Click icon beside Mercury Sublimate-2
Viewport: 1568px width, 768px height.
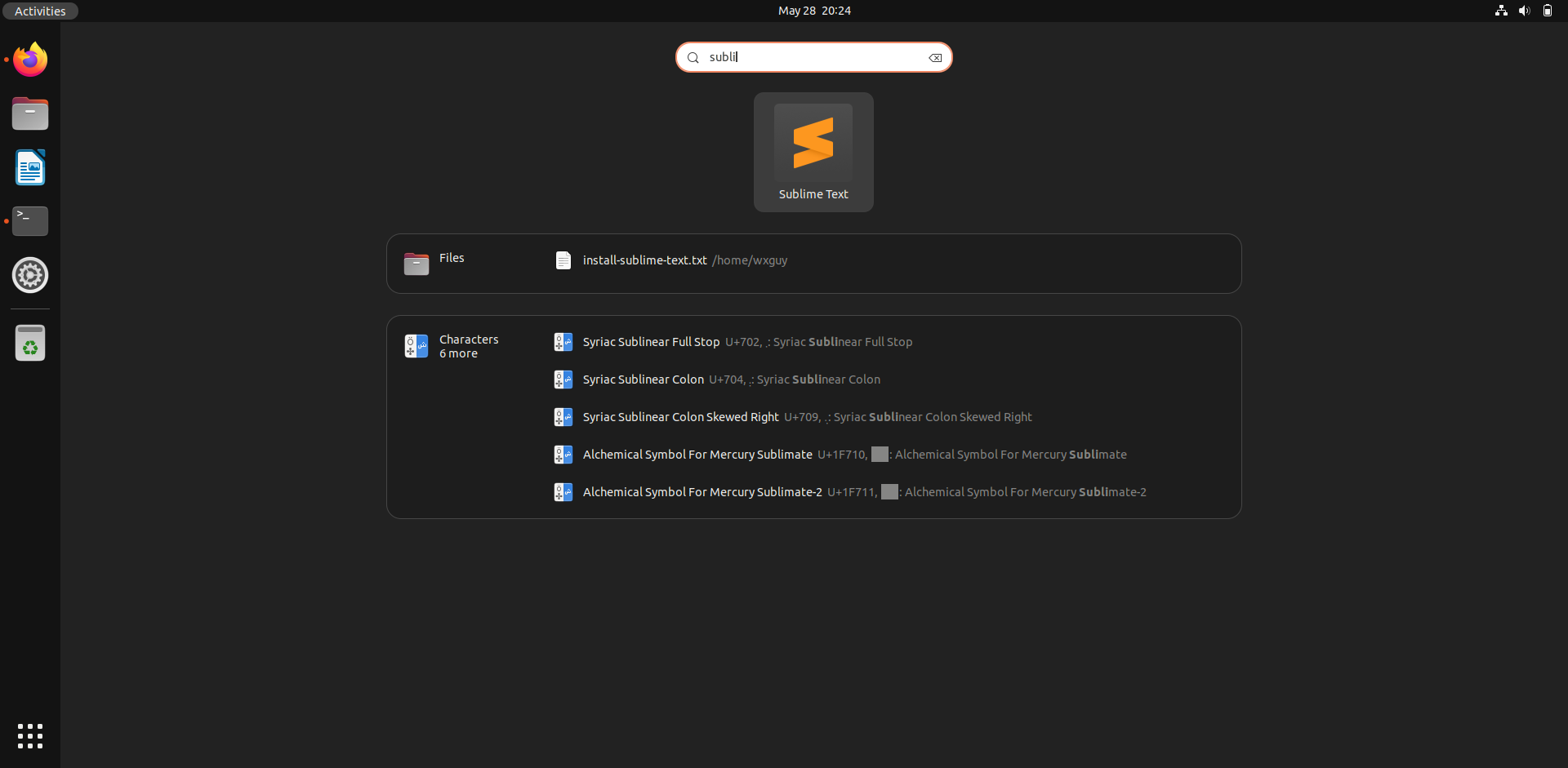[x=563, y=492]
